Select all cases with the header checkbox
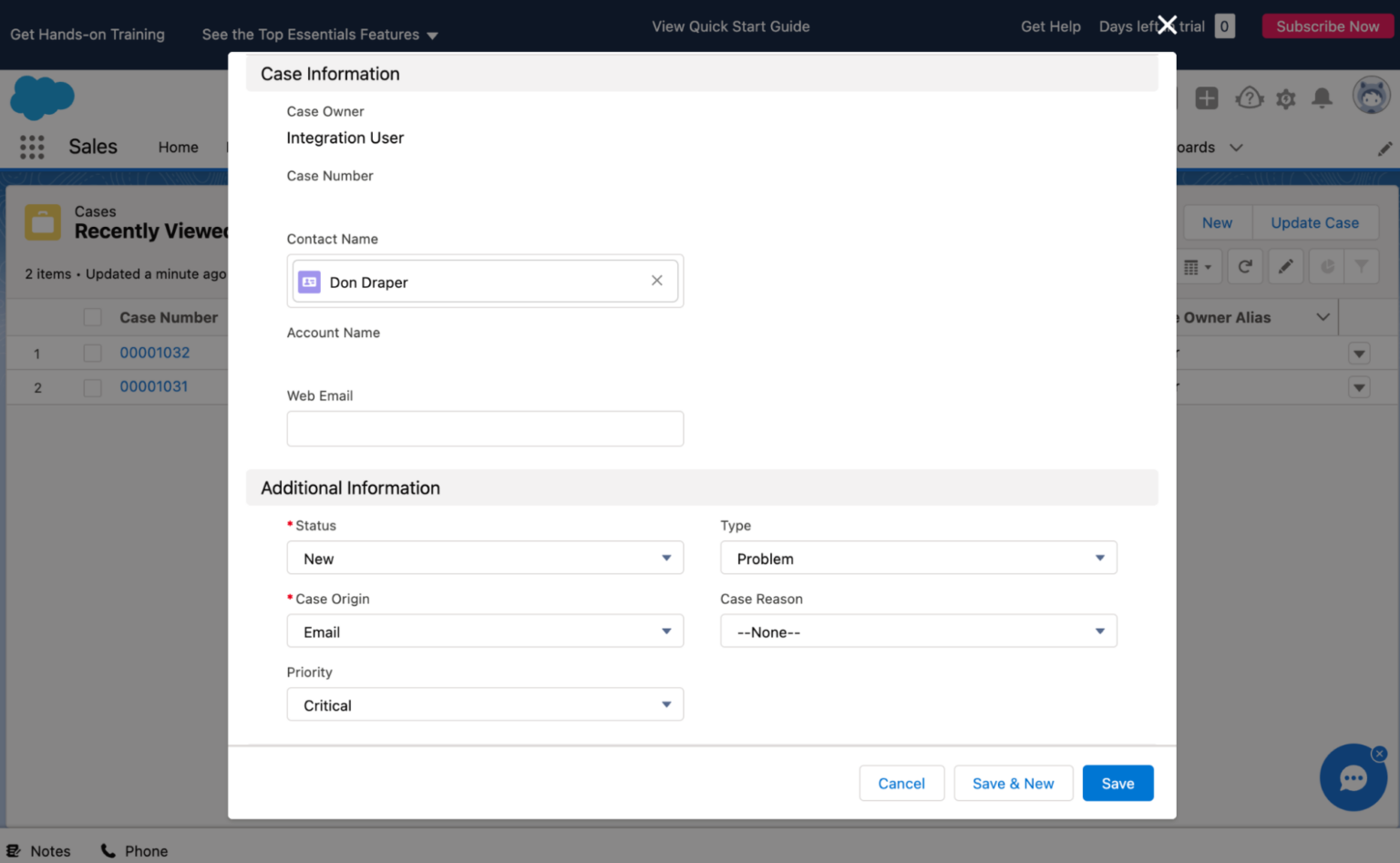Image resolution: width=1400 pixels, height=863 pixels. (92, 317)
